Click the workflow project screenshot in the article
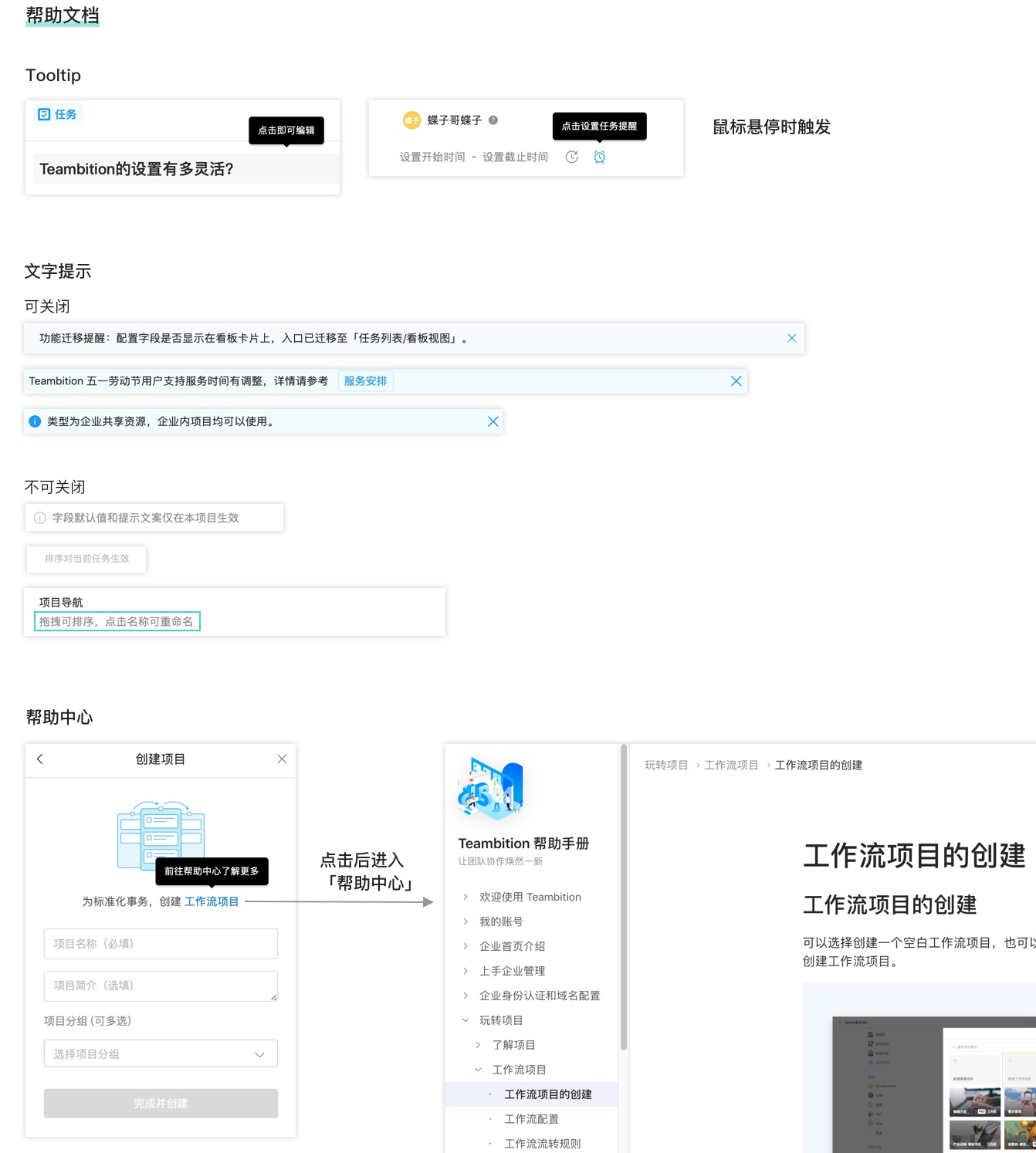1036x1153 pixels. [934, 1085]
